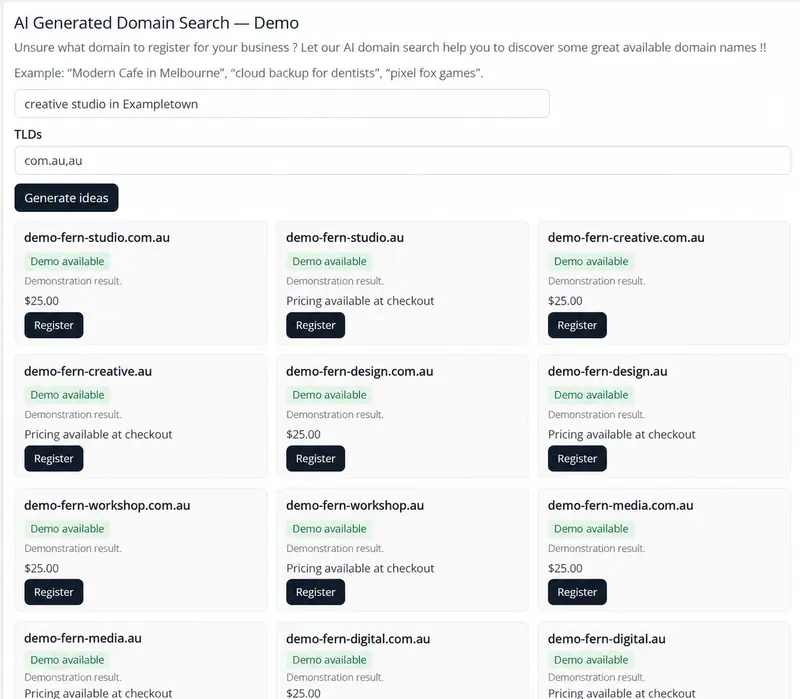Click the $25.00 price of demo-fern-studio.com.au

pos(41,301)
